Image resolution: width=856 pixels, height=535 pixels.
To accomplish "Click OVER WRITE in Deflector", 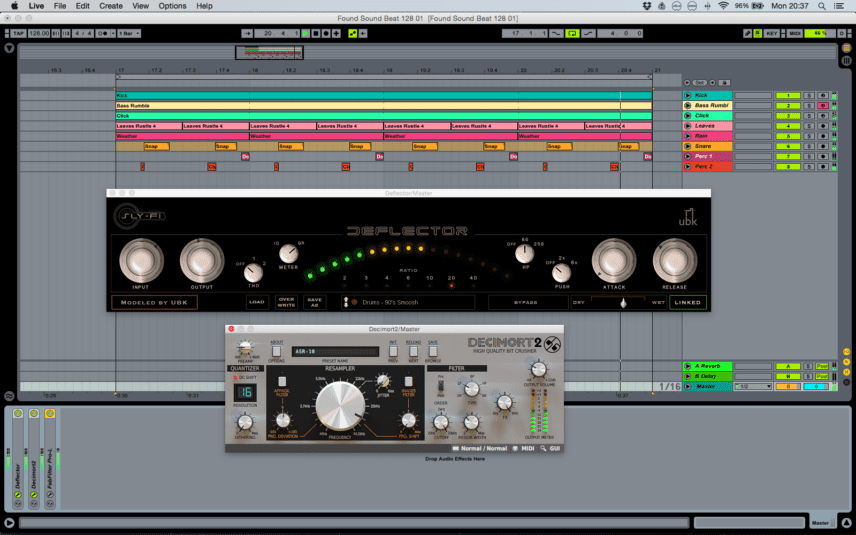I will (x=286, y=302).
